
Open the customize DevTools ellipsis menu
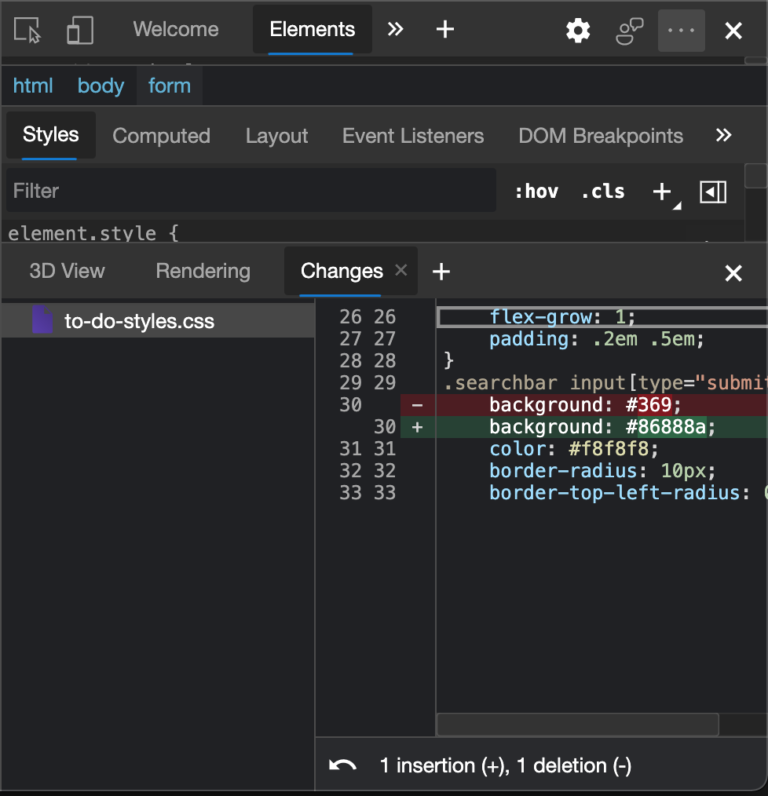pos(681,31)
